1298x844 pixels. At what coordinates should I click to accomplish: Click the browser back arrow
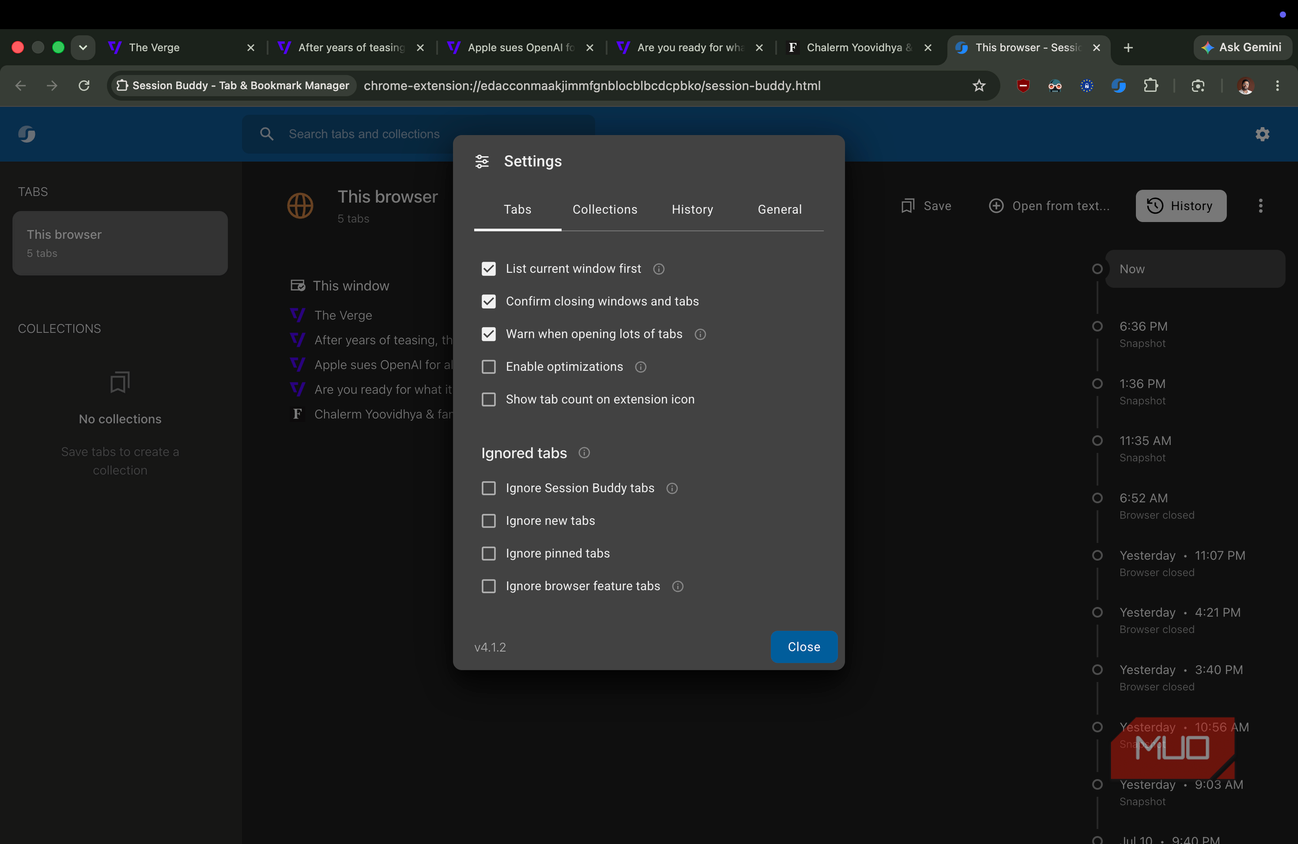coord(21,86)
